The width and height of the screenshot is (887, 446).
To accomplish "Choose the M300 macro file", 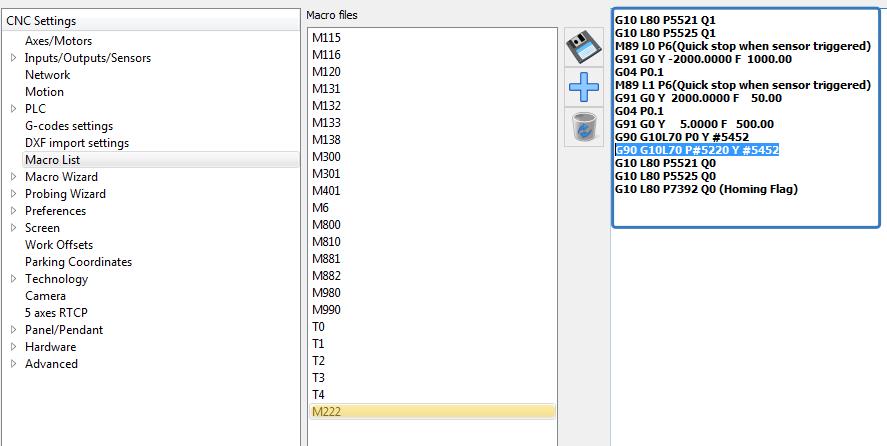I will (x=326, y=156).
